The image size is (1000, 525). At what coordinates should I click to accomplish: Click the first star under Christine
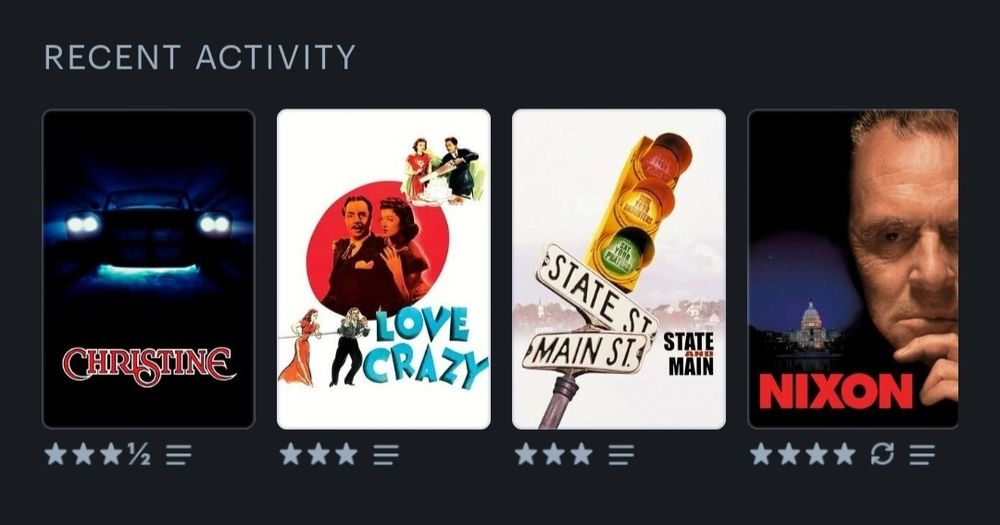[x=55, y=454]
